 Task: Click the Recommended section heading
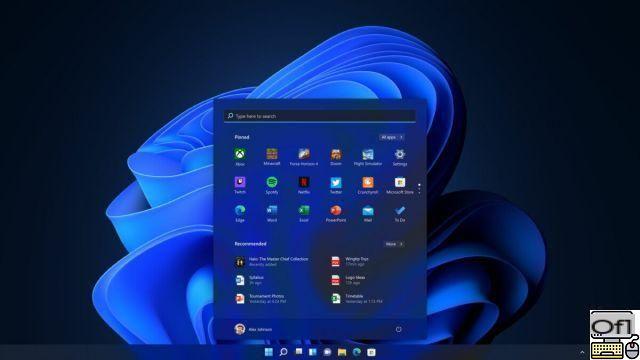tap(250, 244)
